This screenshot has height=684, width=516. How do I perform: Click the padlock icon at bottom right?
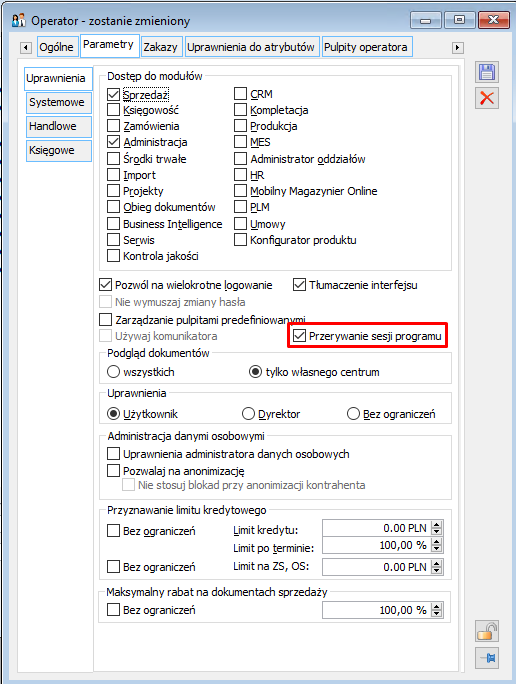(487, 631)
